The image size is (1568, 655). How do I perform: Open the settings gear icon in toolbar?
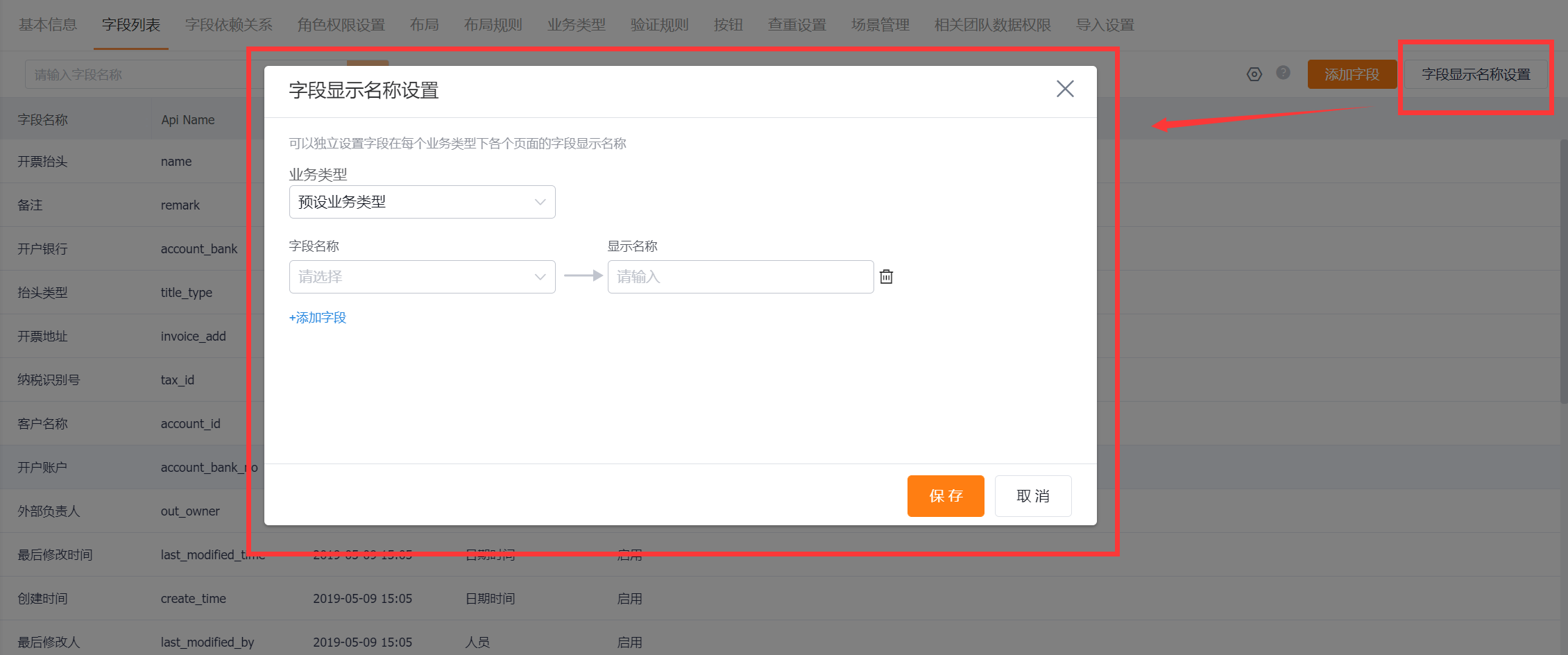[1254, 74]
